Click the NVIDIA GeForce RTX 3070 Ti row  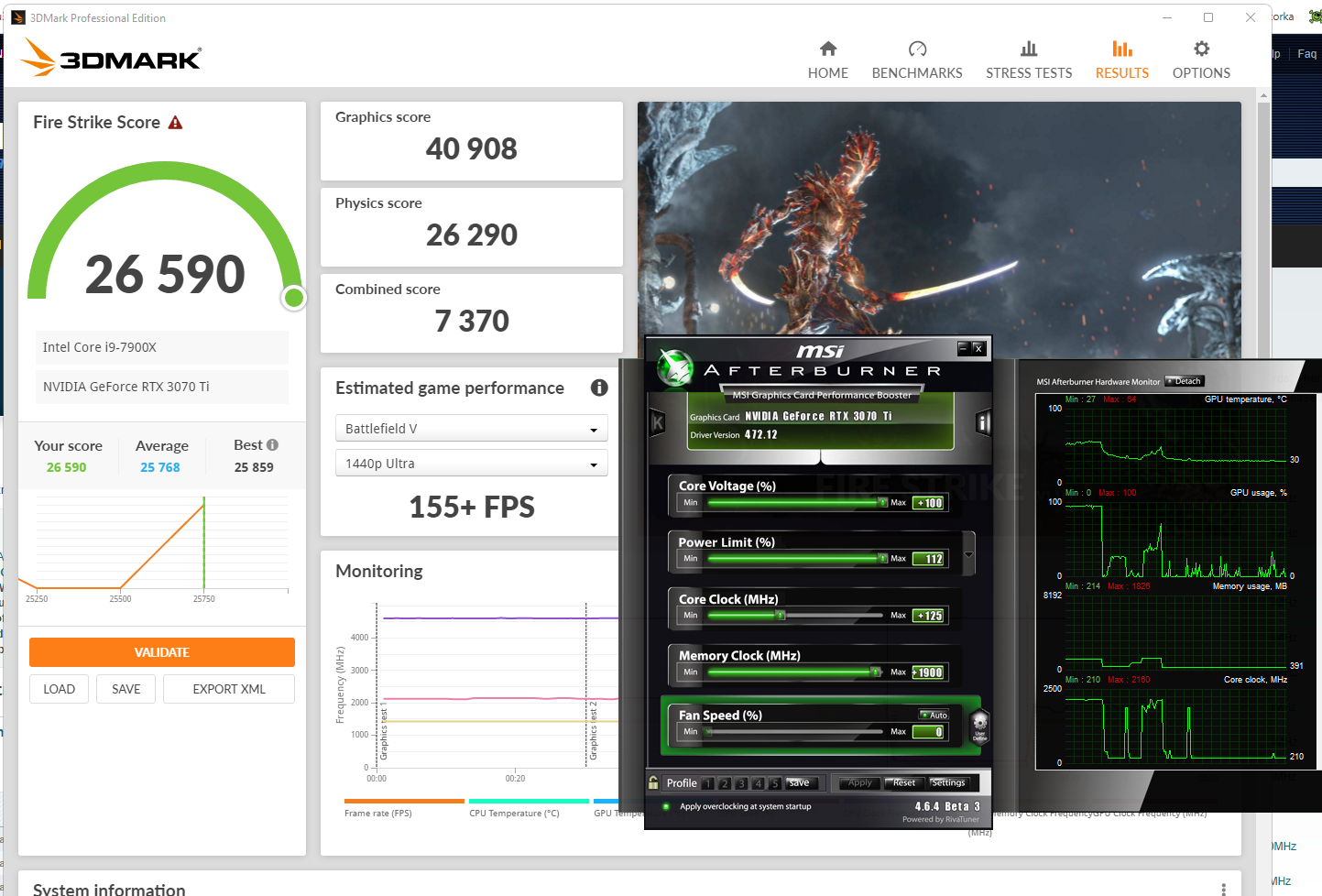[162, 387]
